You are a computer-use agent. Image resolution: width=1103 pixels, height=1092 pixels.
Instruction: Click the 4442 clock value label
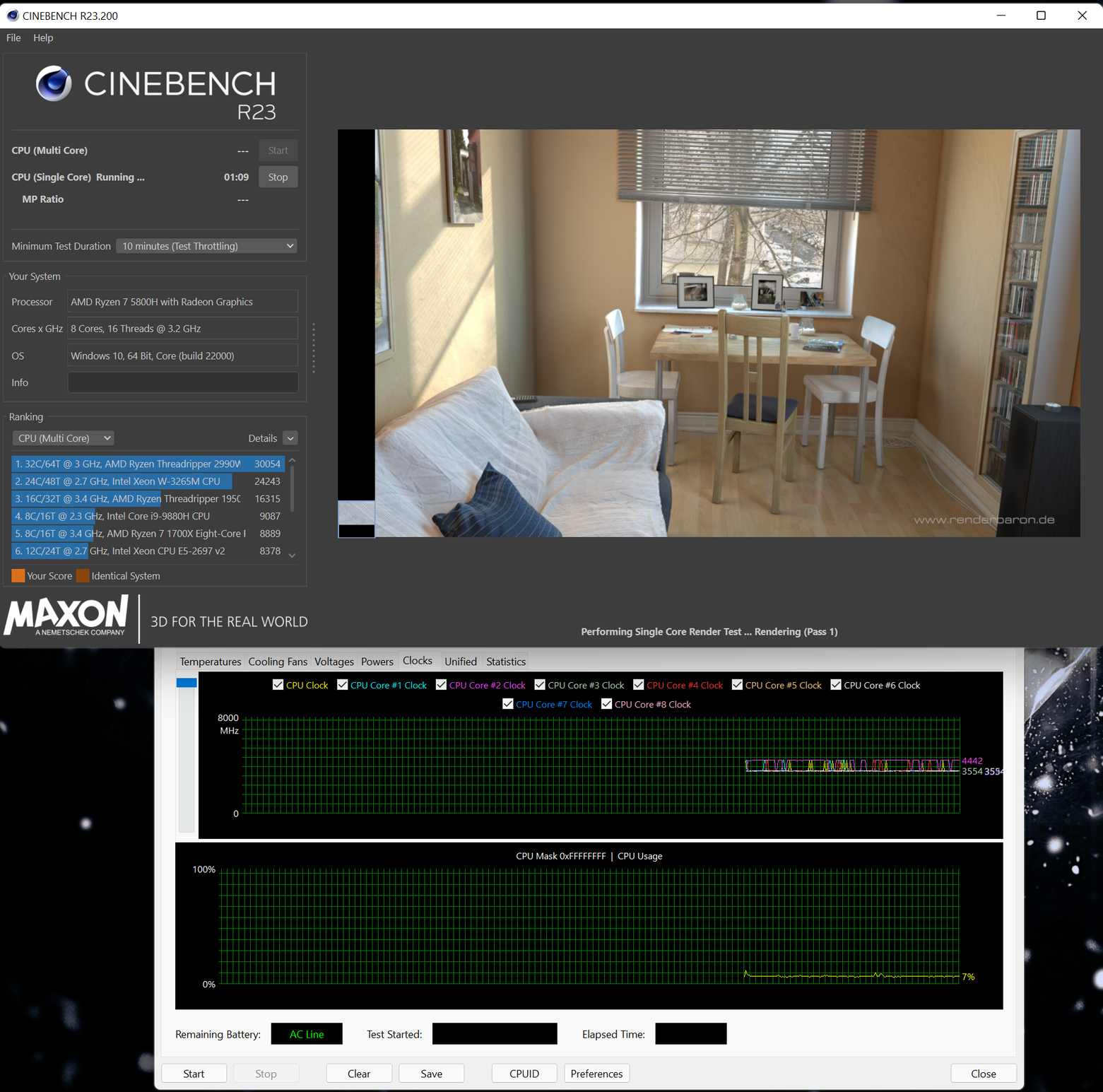click(972, 761)
